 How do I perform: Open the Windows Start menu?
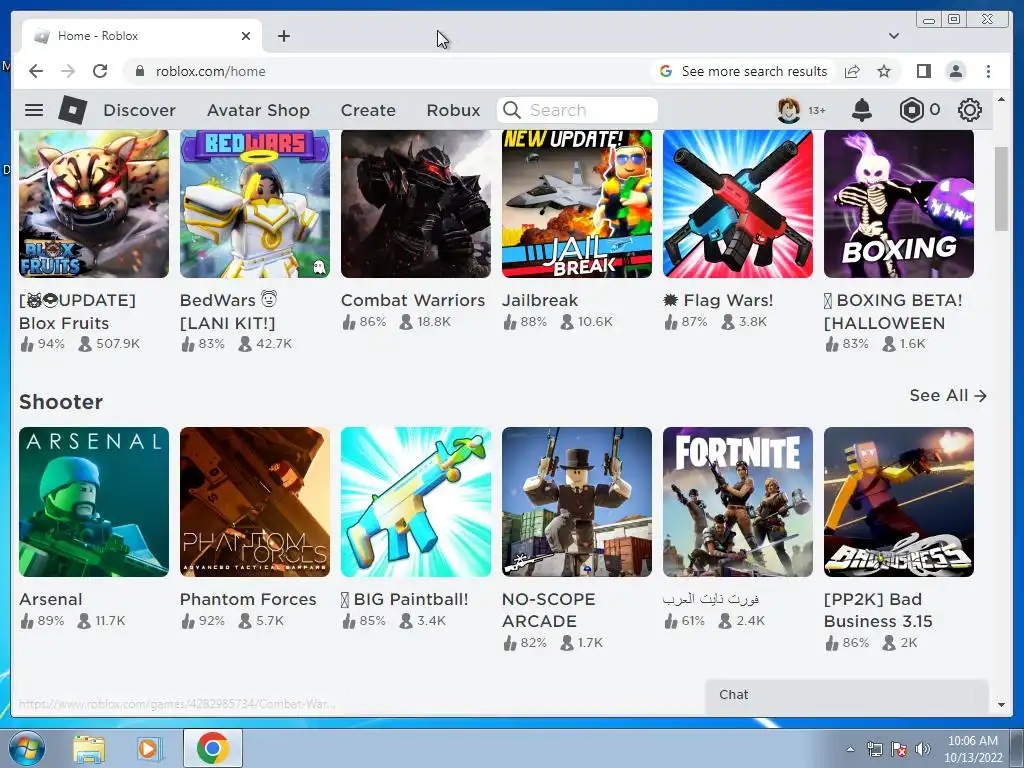[x=26, y=748]
